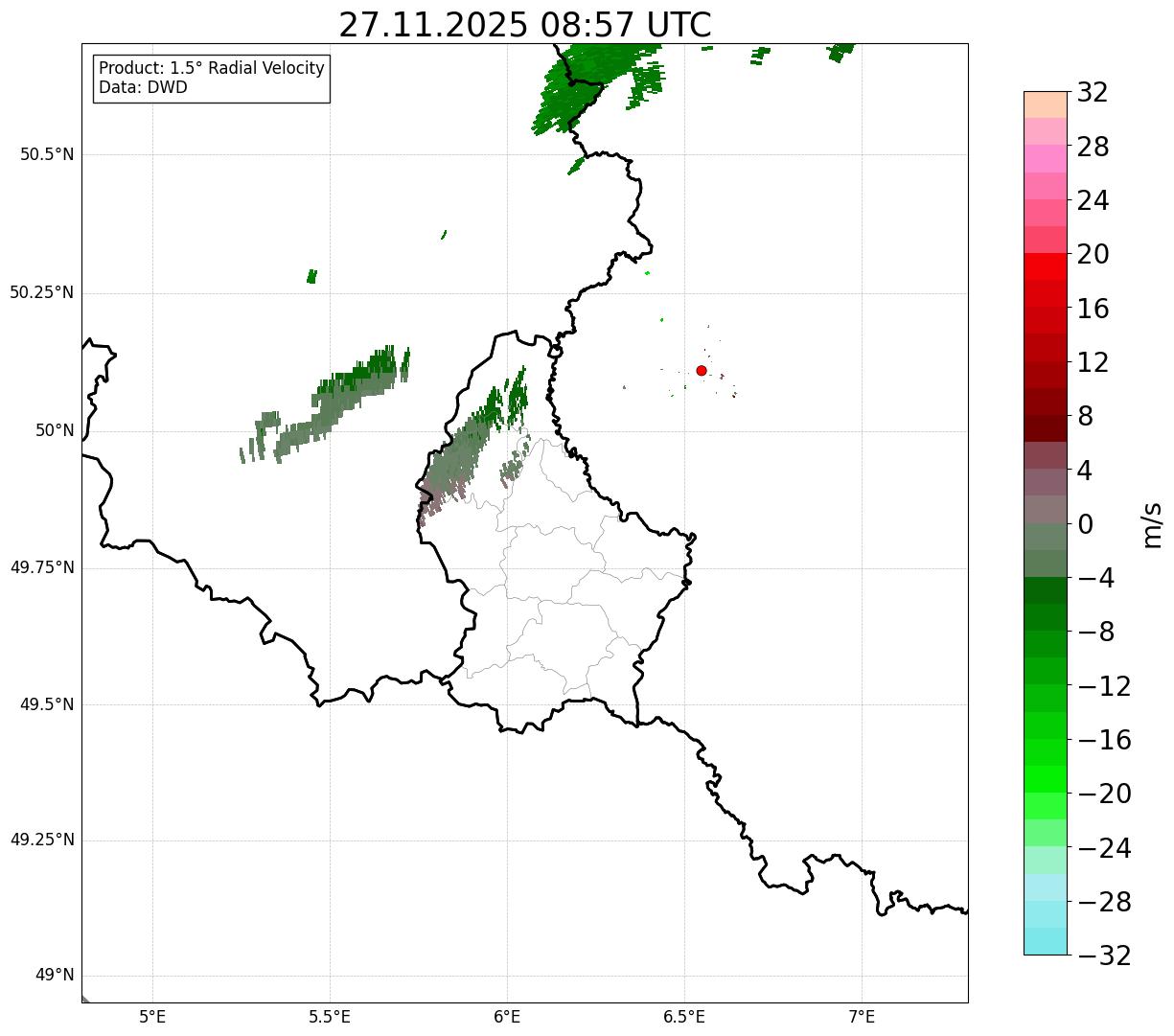
Task: Click the 49°N latitude label
Action: [x=55, y=976]
